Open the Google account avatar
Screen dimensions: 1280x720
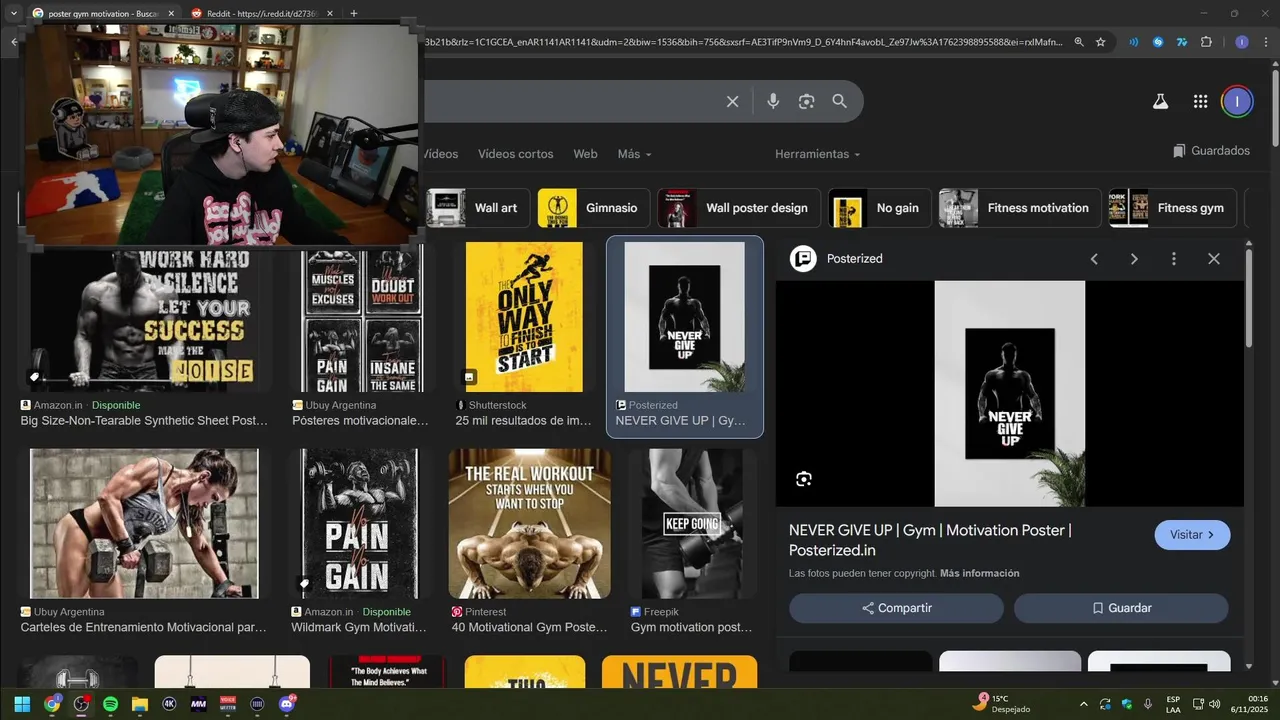click(1237, 101)
